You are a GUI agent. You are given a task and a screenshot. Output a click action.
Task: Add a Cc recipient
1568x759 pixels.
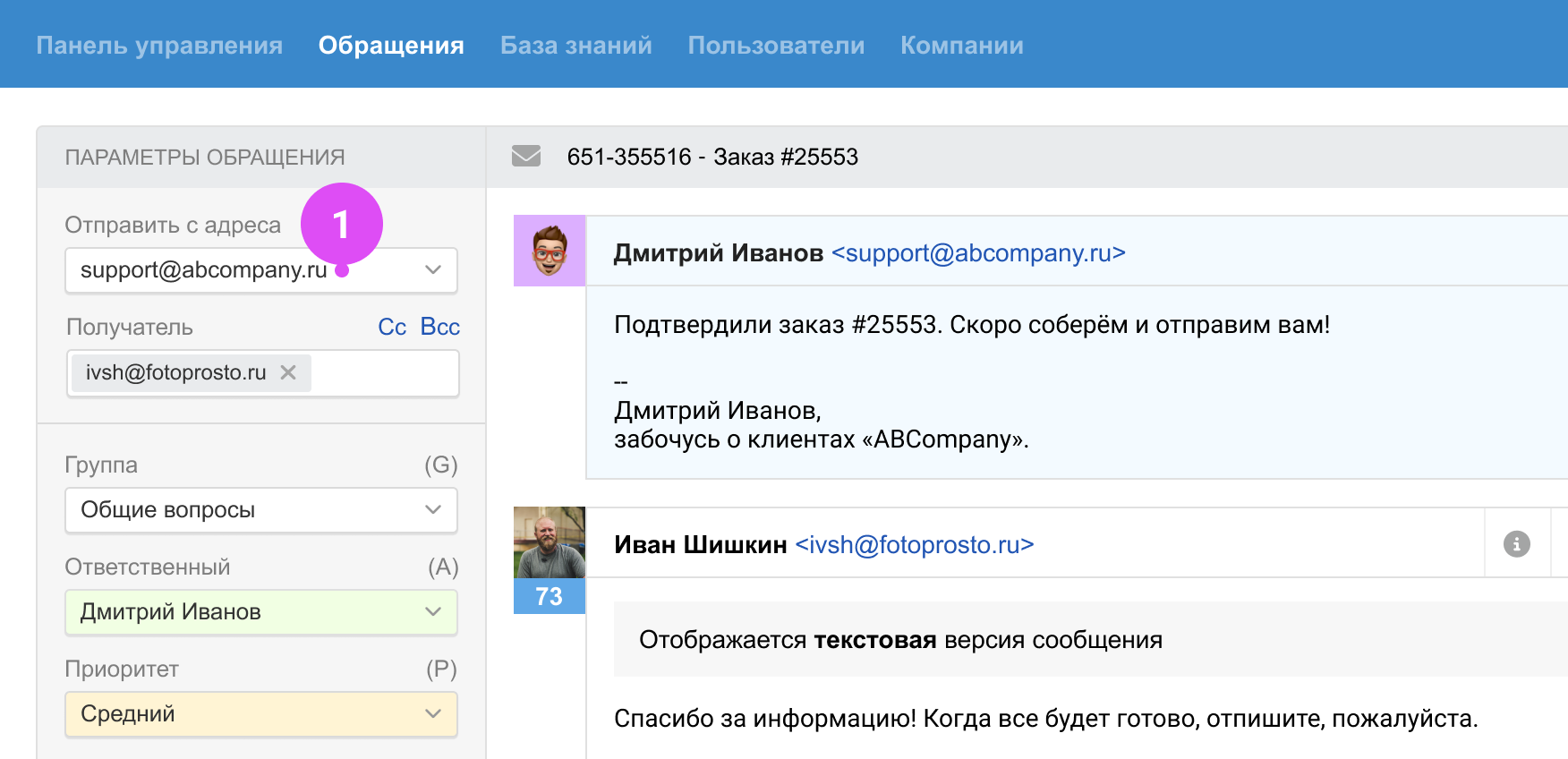pos(392,327)
